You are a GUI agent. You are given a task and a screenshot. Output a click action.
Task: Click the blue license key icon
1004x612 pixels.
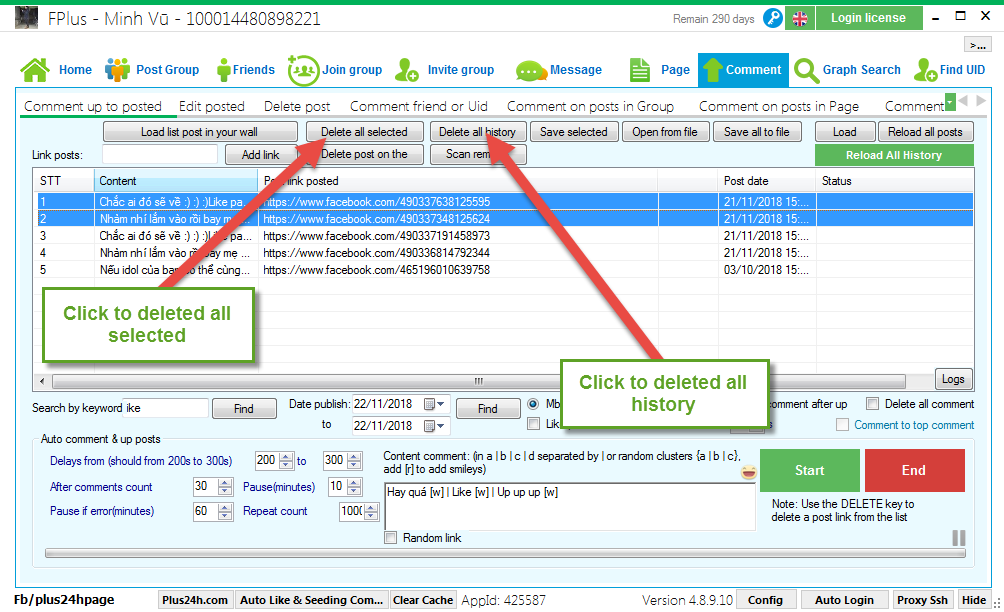773,18
